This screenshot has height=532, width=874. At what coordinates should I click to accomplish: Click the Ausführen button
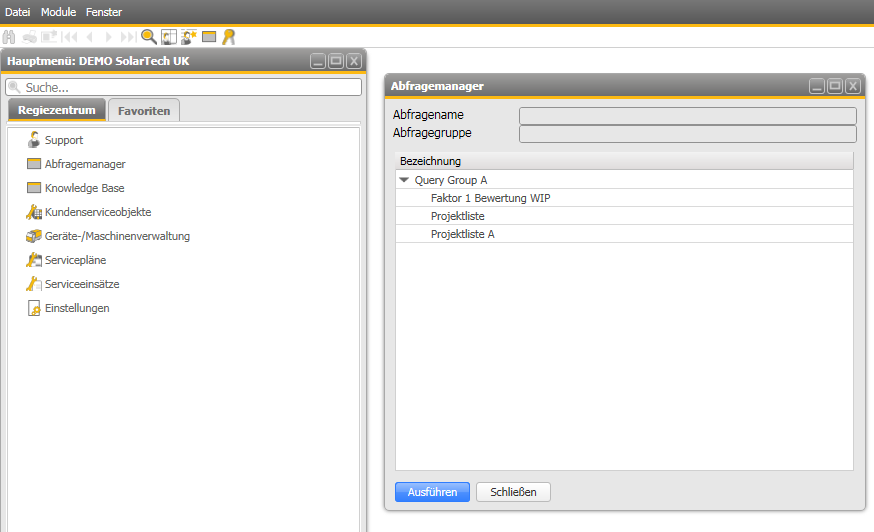[433, 492]
